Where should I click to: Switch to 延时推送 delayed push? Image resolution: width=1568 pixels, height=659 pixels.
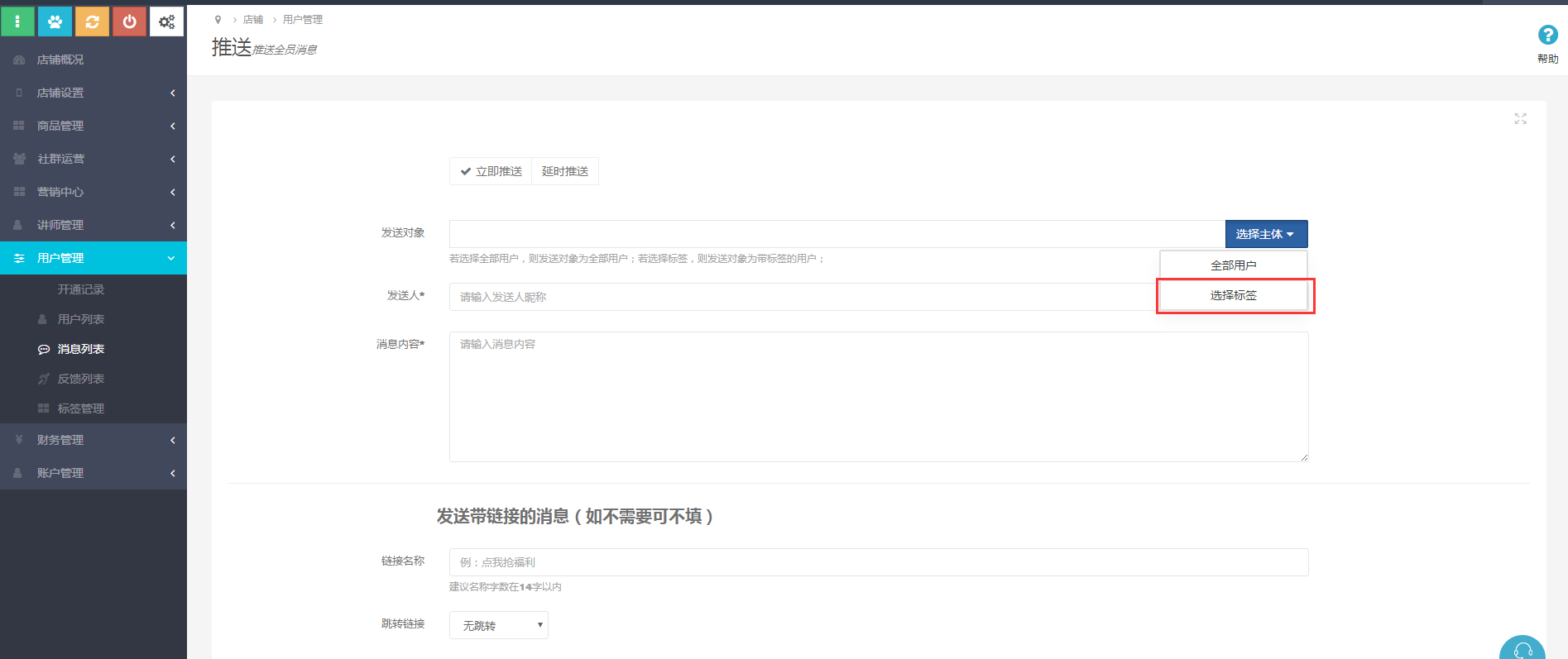565,171
